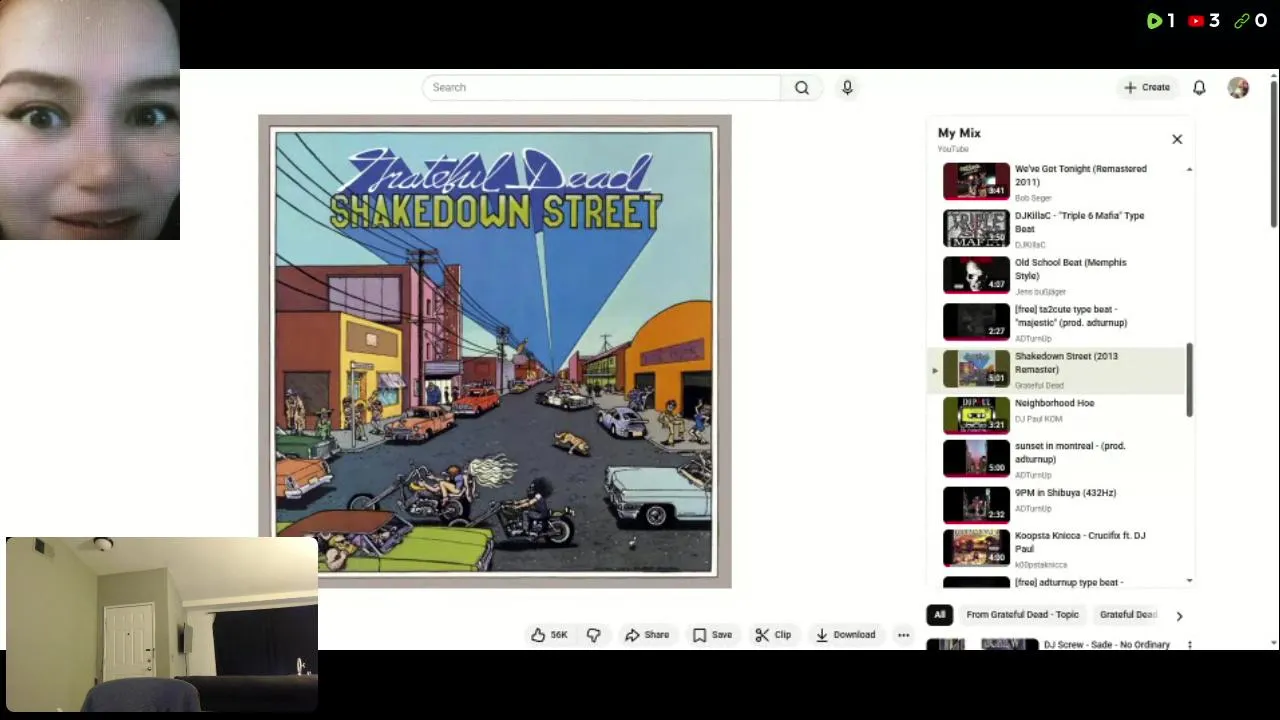Click the search magnifier button

coord(802,87)
